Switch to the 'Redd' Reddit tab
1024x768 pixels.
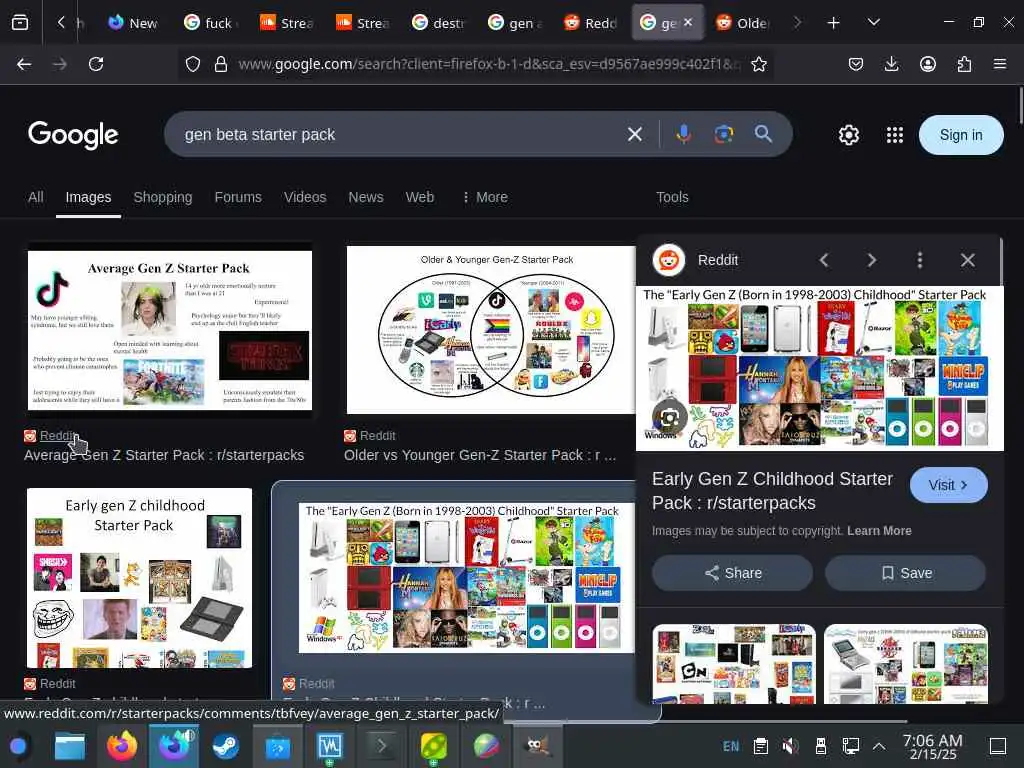coord(591,23)
